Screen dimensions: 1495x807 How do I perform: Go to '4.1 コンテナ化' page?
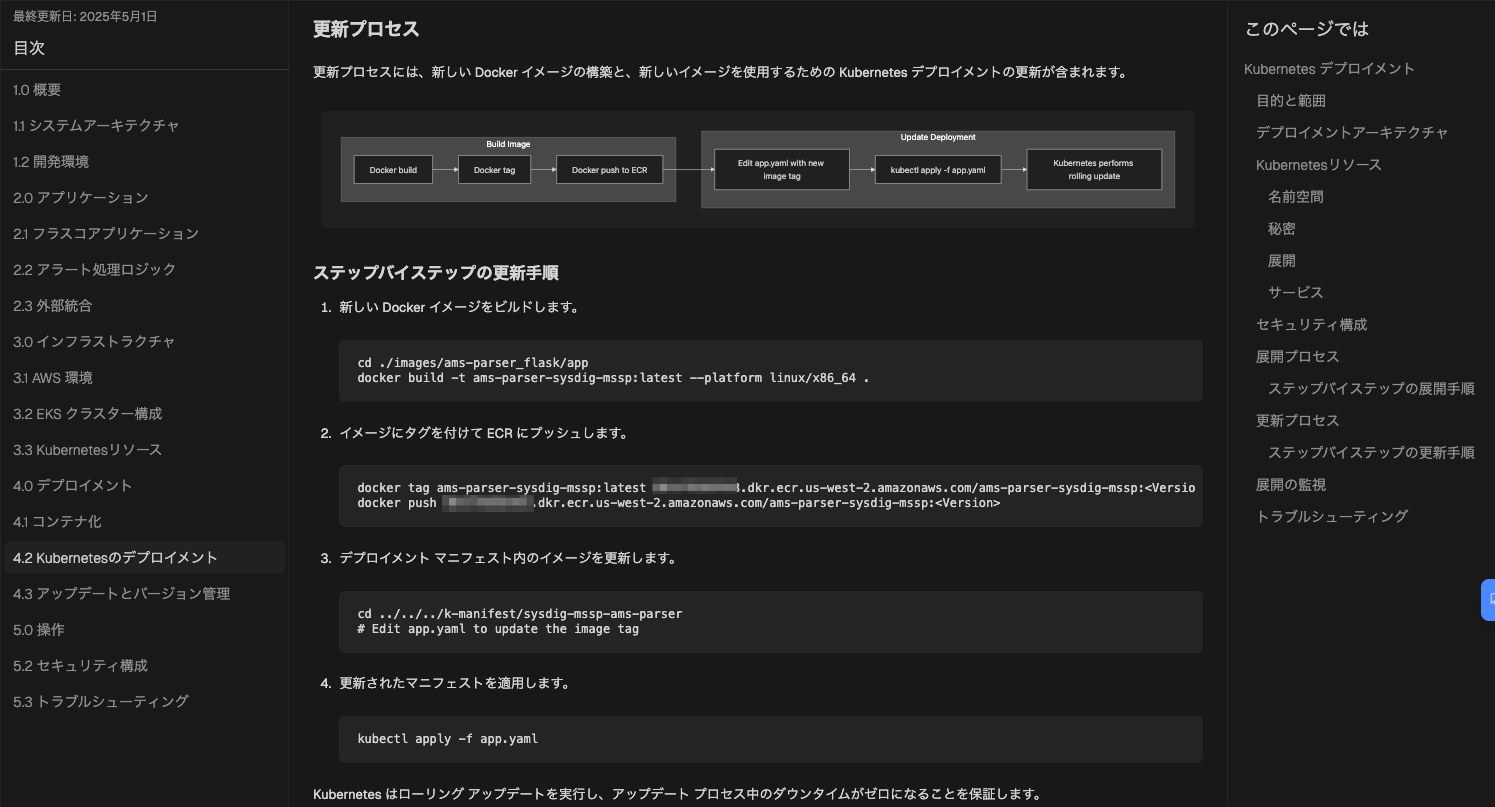point(57,522)
